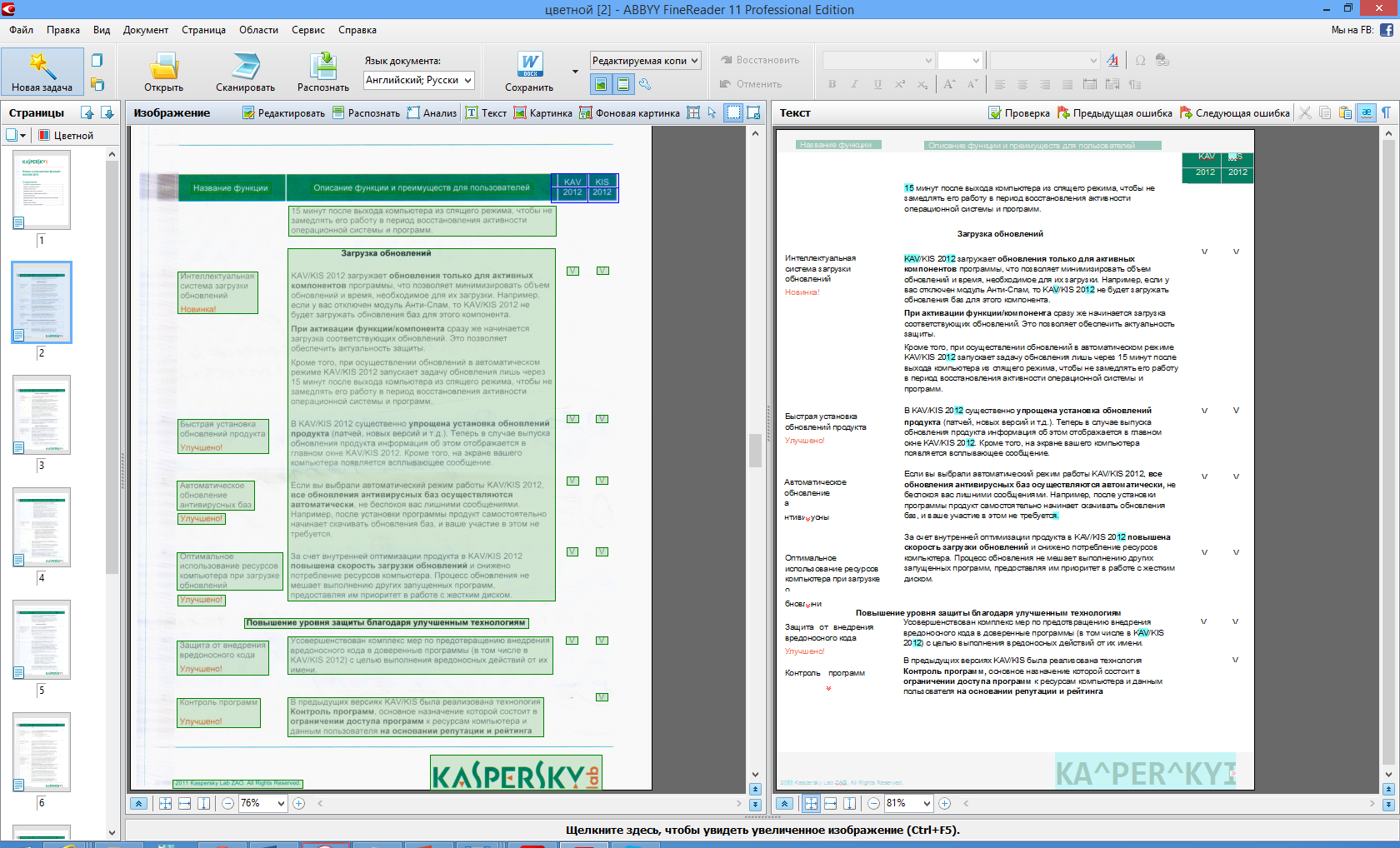Toggle fit-page view in Text panel
This screenshot has height=848, width=1400.
(x=811, y=804)
